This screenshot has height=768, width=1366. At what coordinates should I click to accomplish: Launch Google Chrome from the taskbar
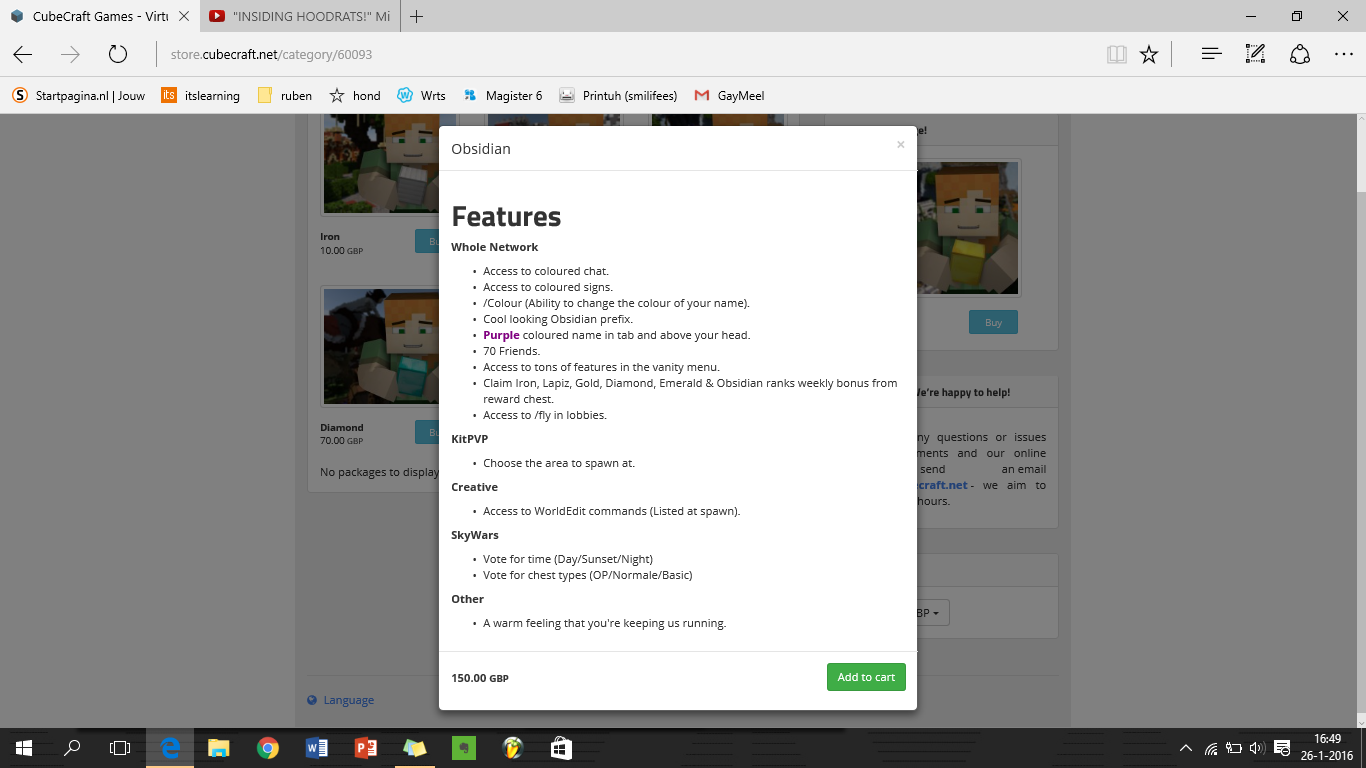[x=267, y=748]
